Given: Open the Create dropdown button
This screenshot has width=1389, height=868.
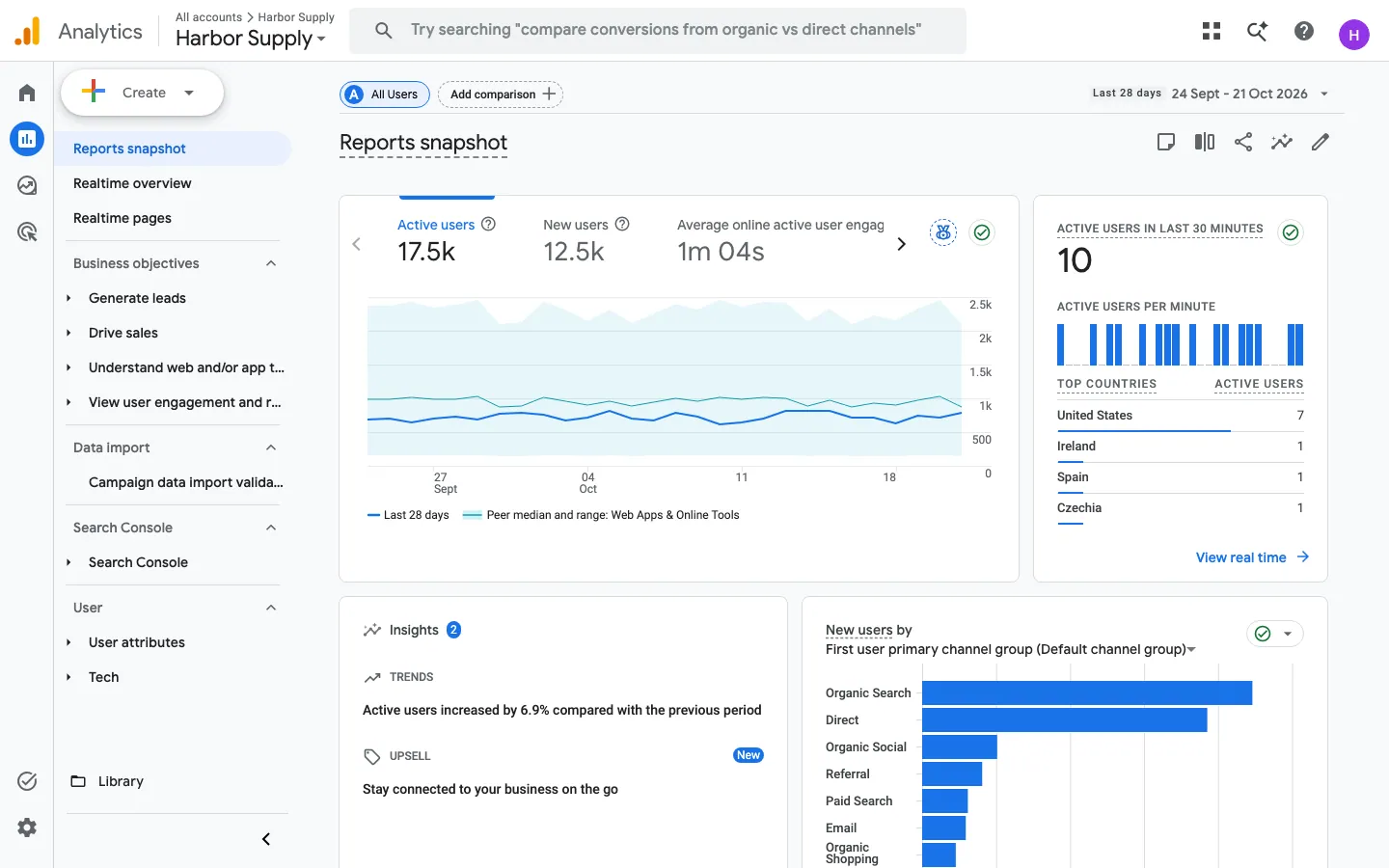Looking at the screenshot, I should tap(142, 93).
